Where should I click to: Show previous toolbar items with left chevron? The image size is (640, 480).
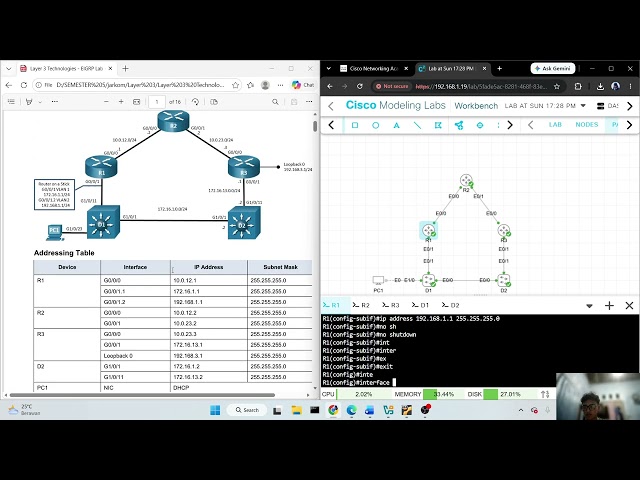pos(331,125)
